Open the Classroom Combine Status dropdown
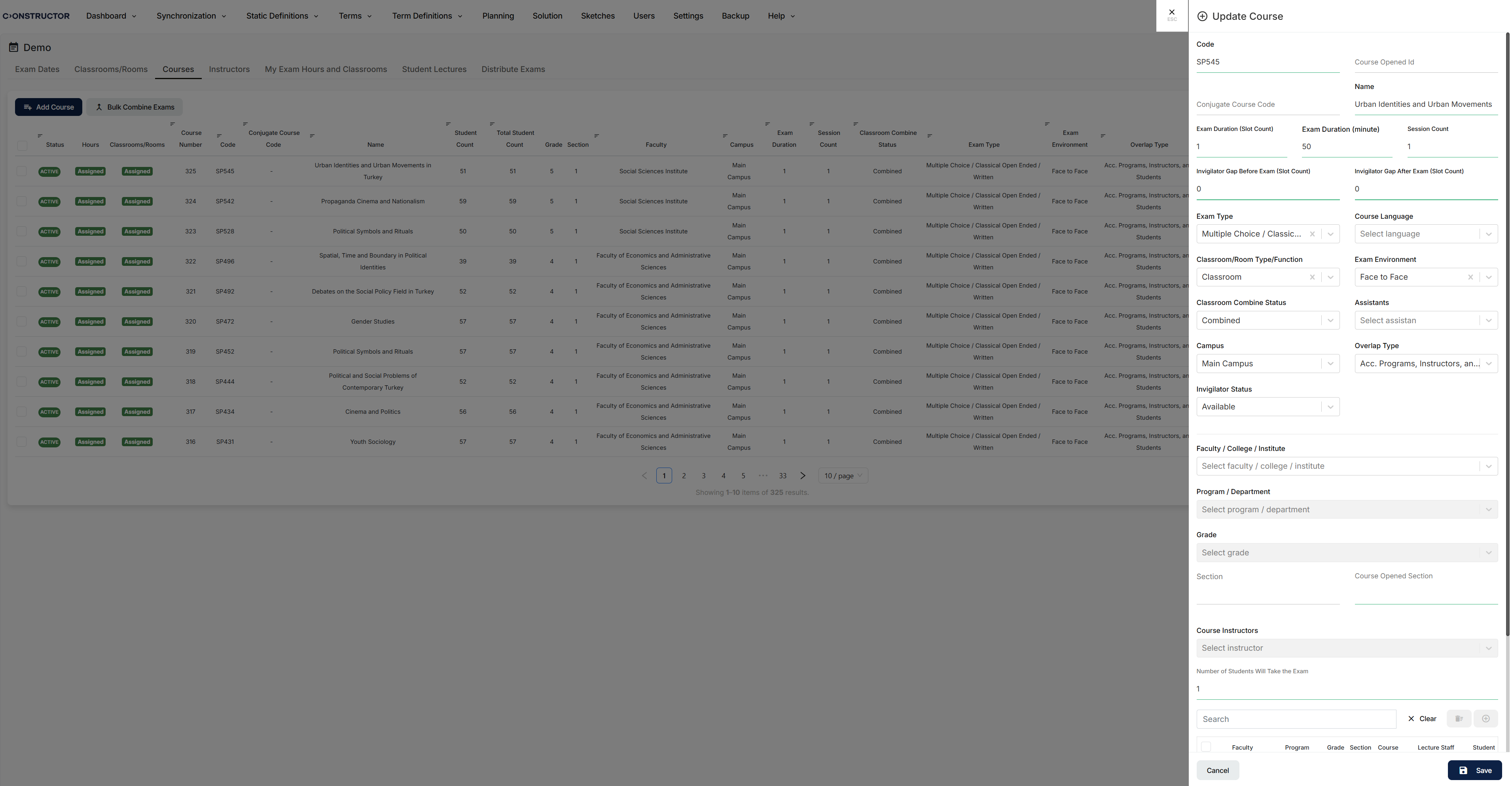The width and height of the screenshot is (1512, 786). coord(1268,320)
